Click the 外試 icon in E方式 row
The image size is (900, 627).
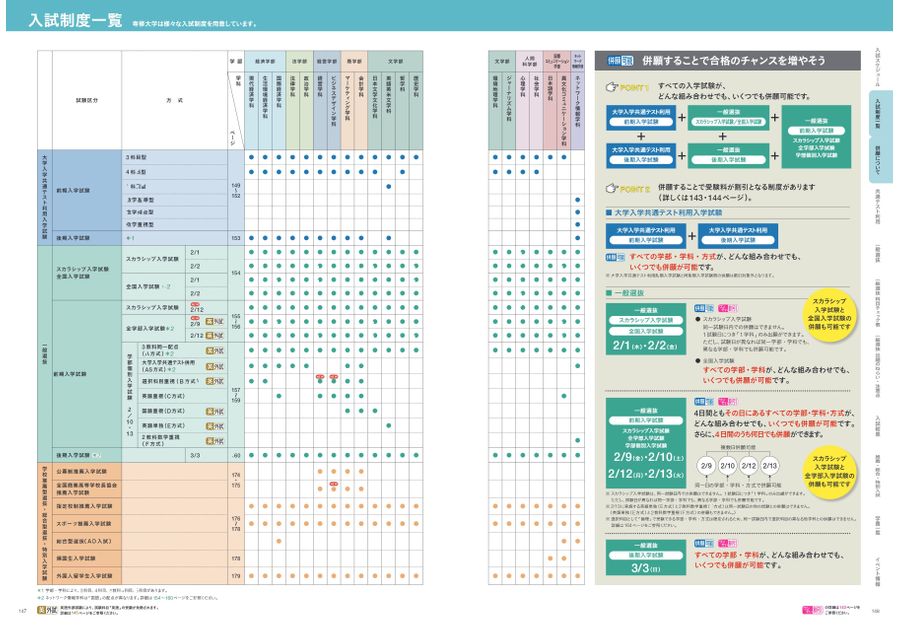coord(215,426)
